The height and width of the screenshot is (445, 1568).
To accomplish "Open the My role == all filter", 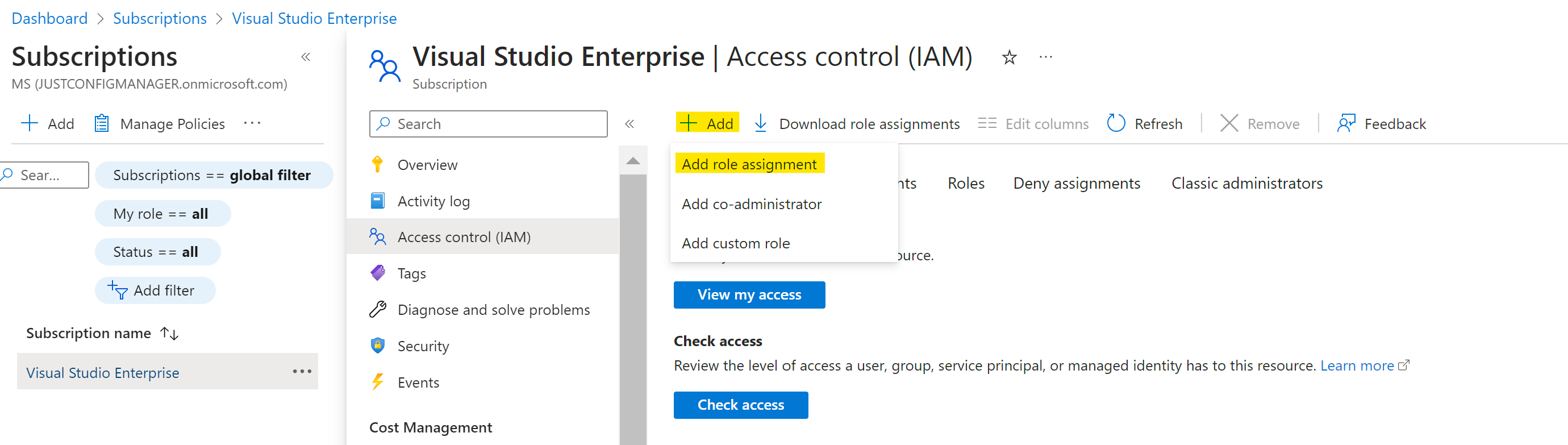I will point(162,214).
